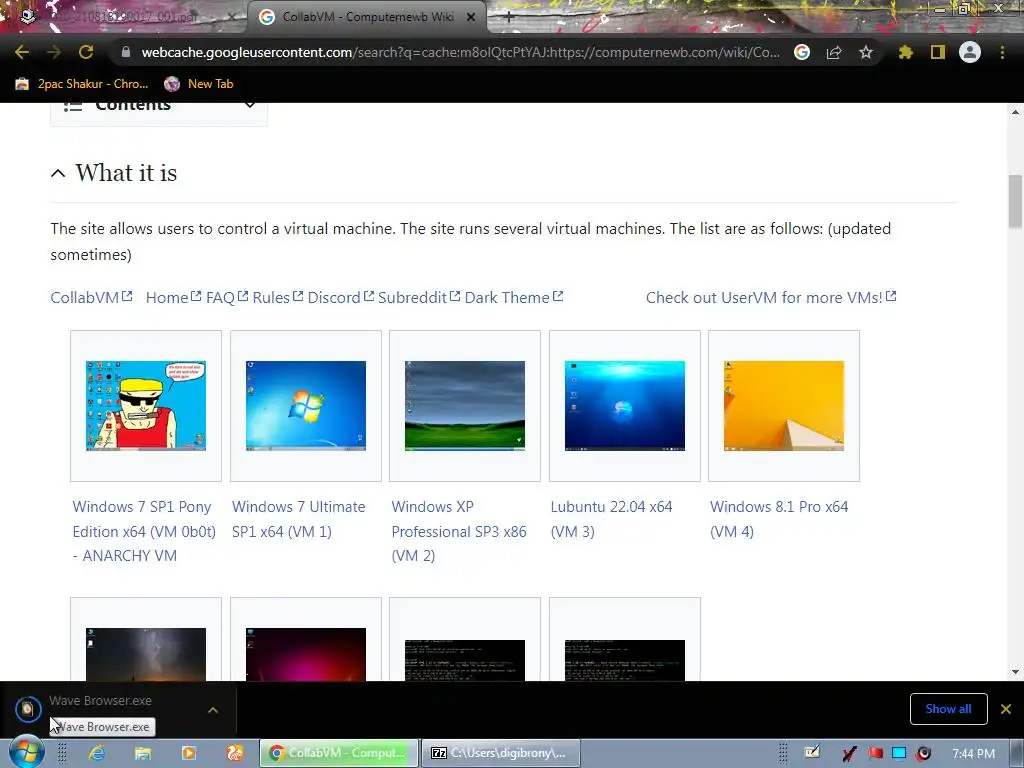The height and width of the screenshot is (768, 1024).
Task: Open the thumbnail with the dark starry wallpaper
Action: pos(146,654)
